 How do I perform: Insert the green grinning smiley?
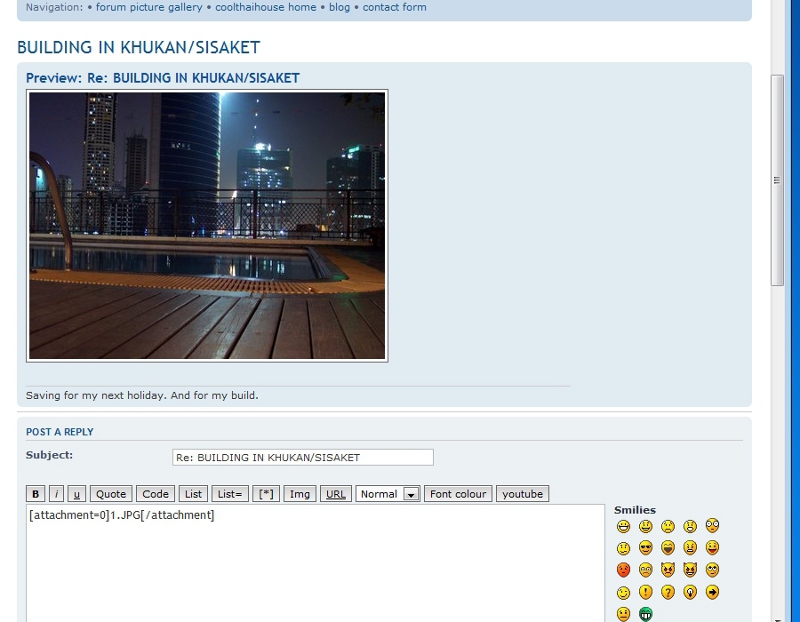tap(645, 614)
